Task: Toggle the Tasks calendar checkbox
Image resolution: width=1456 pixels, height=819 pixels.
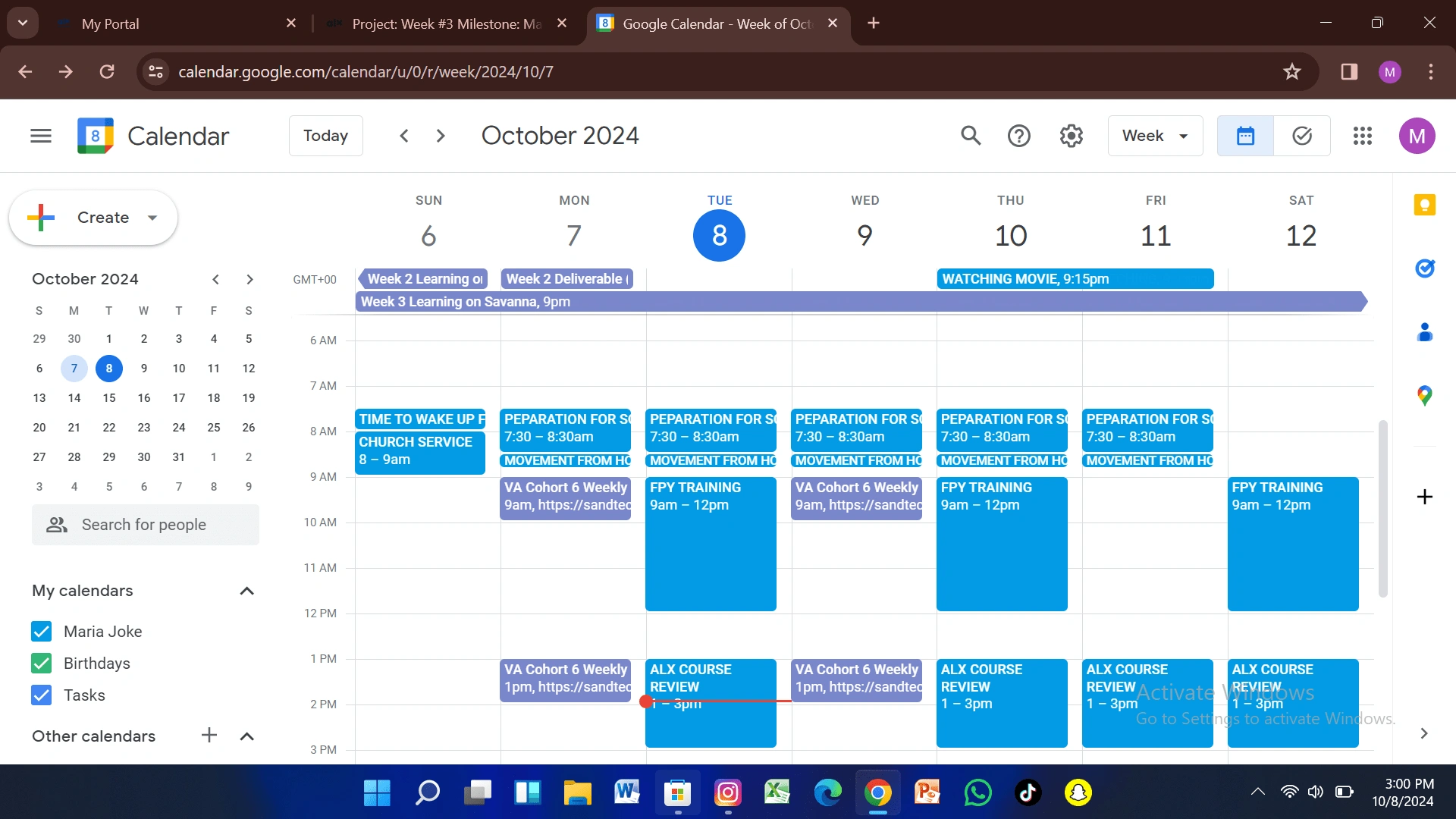Action: coord(42,695)
